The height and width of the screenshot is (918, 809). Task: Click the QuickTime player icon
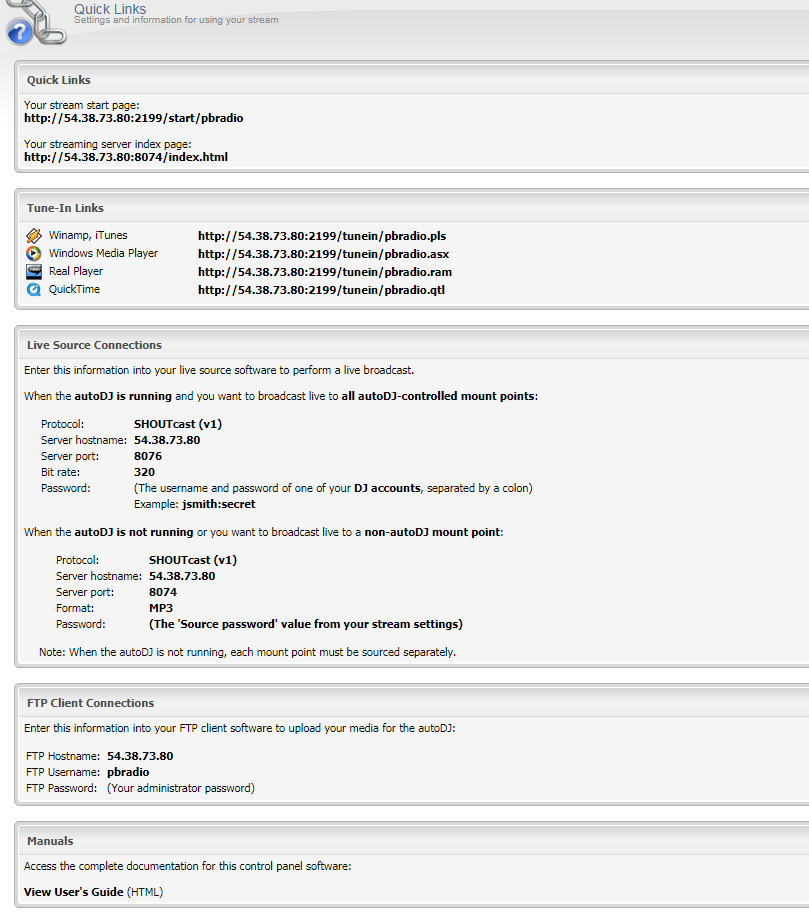click(33, 290)
